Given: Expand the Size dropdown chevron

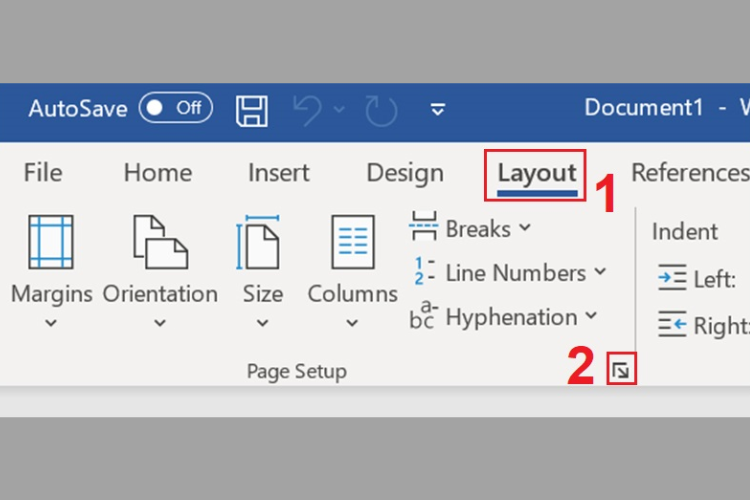Looking at the screenshot, I should [x=262, y=323].
